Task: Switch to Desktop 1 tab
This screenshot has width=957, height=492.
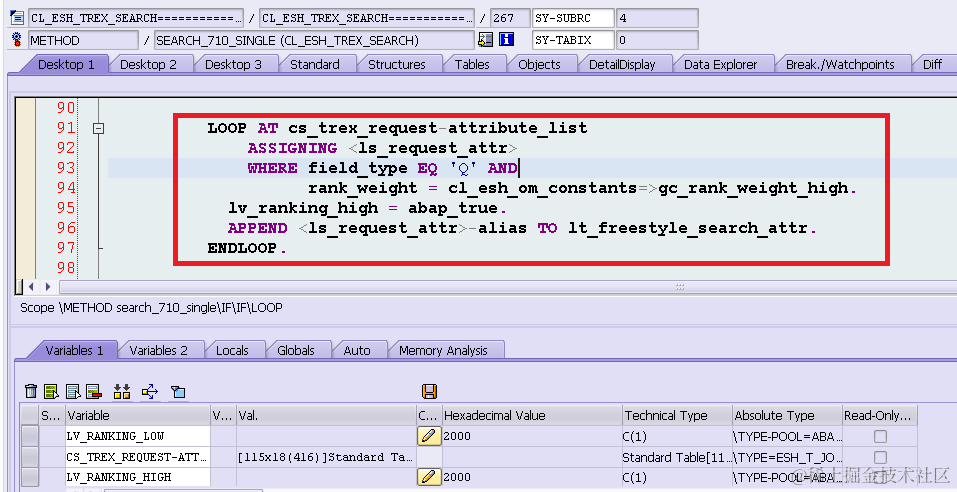Action: coord(66,64)
